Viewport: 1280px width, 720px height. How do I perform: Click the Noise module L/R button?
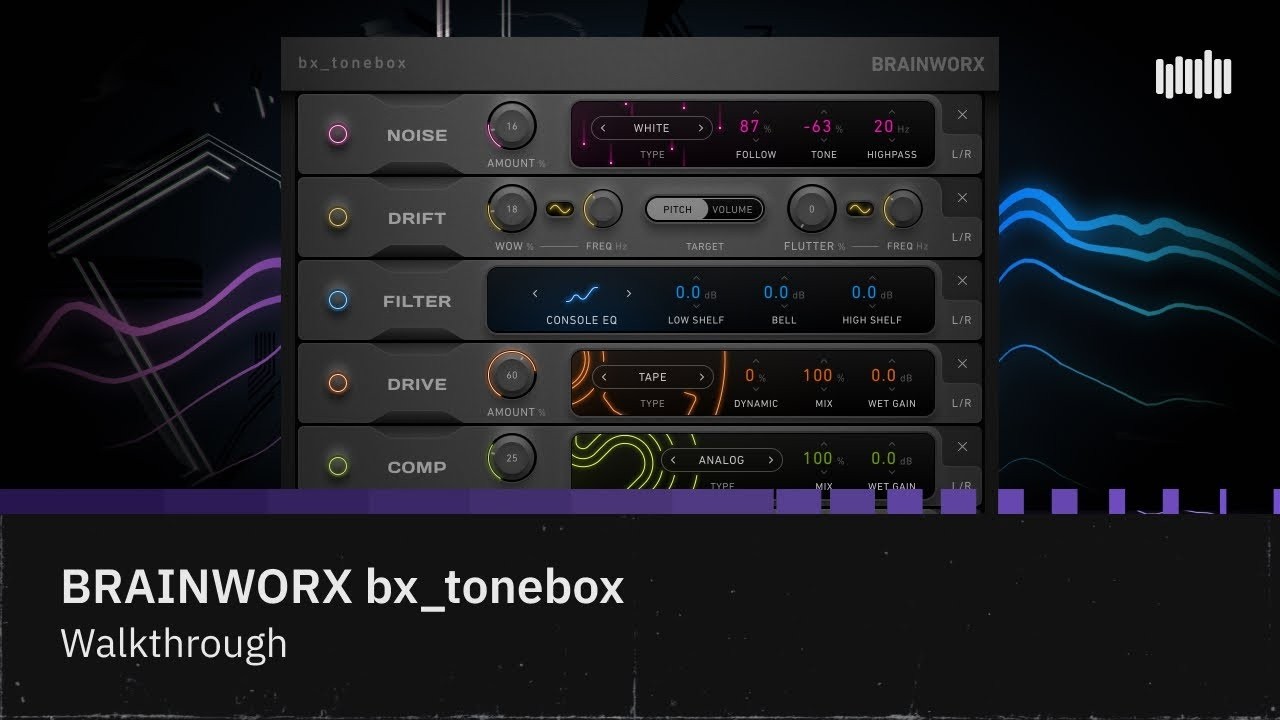pyautogui.click(x=962, y=154)
